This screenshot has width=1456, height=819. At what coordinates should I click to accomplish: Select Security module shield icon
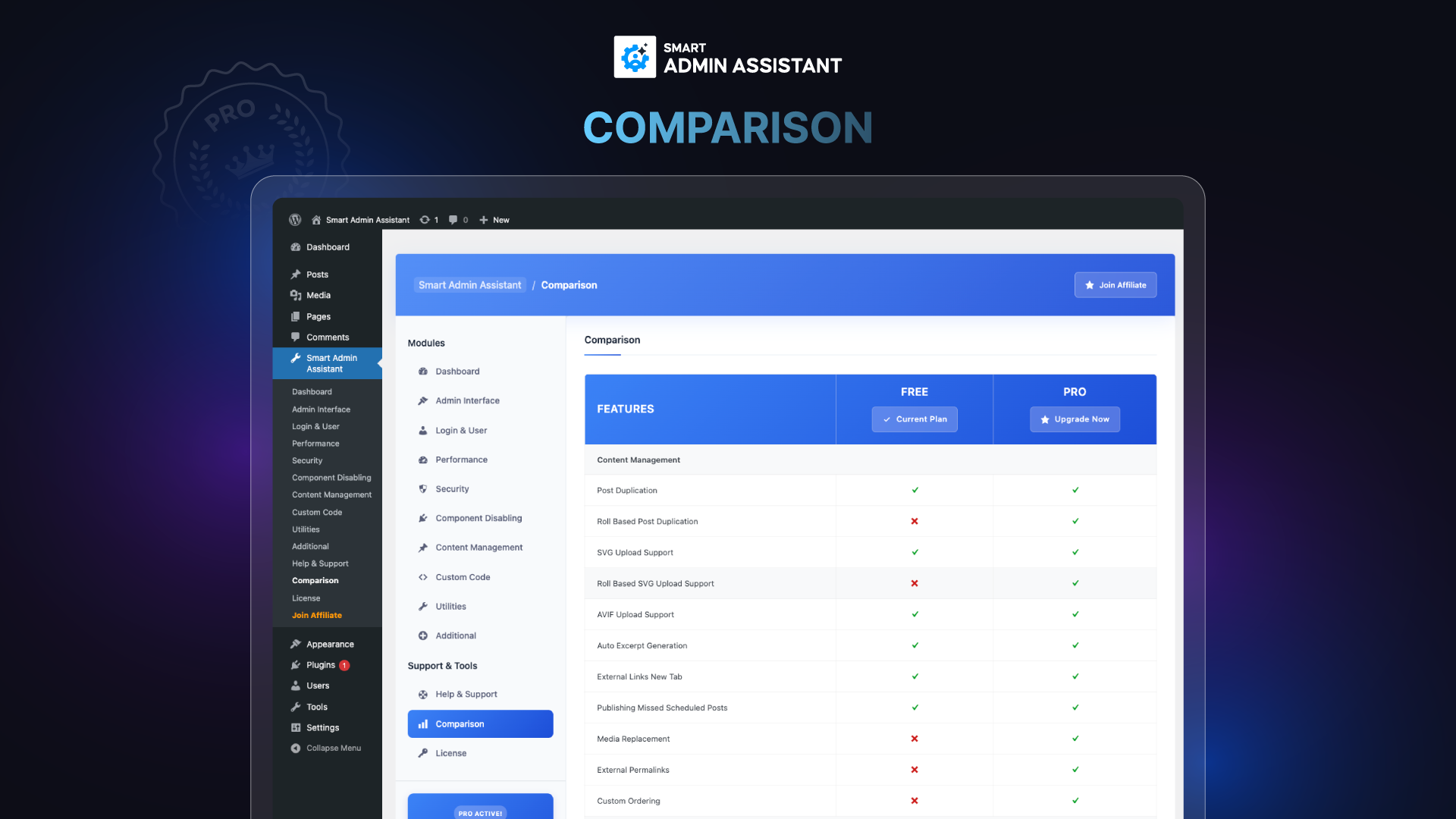tap(423, 489)
